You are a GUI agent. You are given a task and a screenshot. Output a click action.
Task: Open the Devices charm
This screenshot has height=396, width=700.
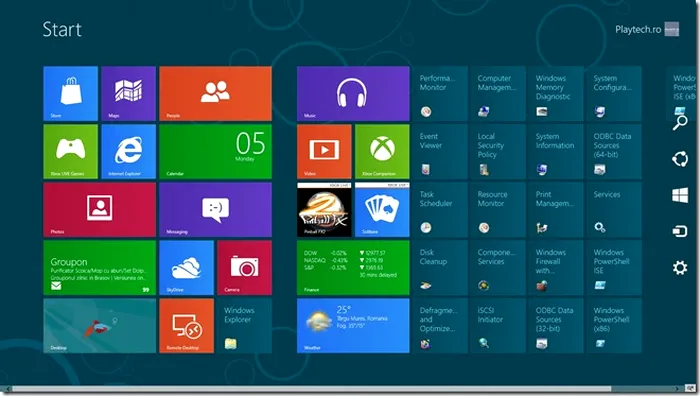pyautogui.click(x=680, y=231)
